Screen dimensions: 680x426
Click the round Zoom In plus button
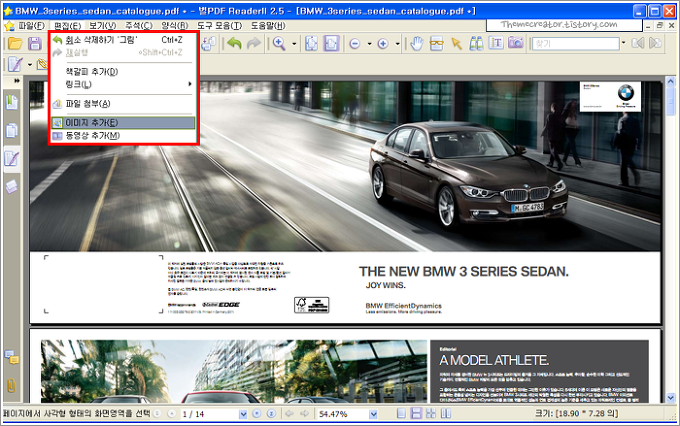[x=383, y=44]
